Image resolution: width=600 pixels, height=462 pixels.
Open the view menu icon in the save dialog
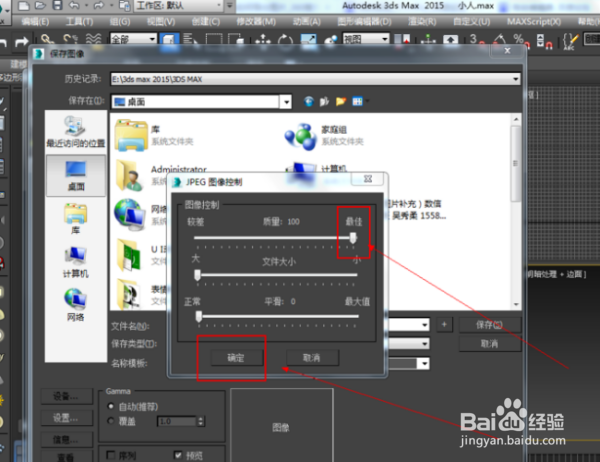click(x=360, y=101)
